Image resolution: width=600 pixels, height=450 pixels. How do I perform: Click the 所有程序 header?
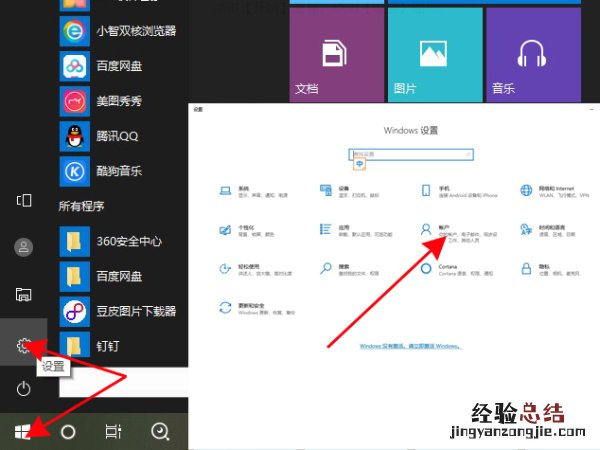(x=81, y=206)
